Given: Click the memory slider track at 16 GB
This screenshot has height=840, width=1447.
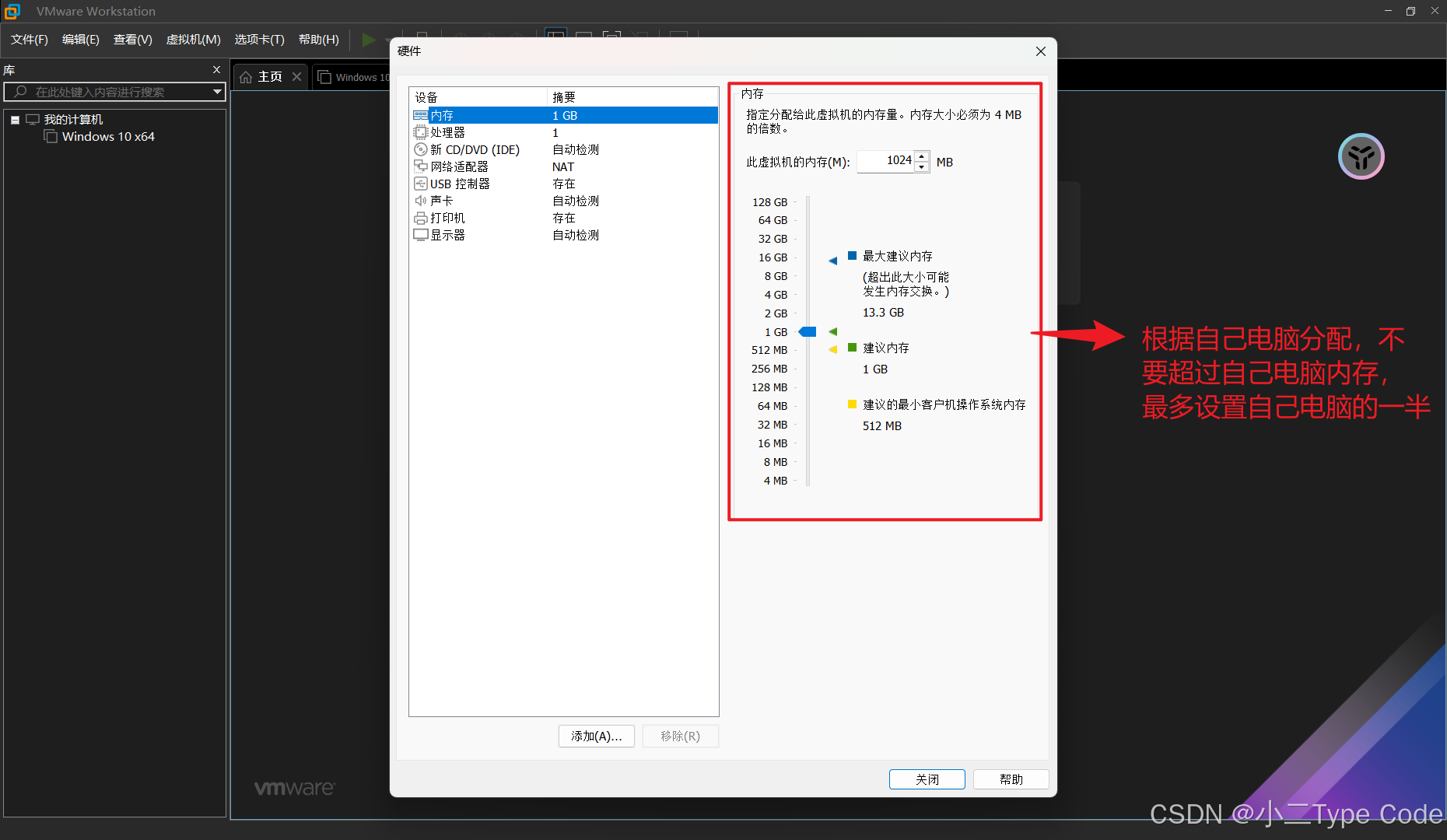Looking at the screenshot, I should tap(808, 257).
